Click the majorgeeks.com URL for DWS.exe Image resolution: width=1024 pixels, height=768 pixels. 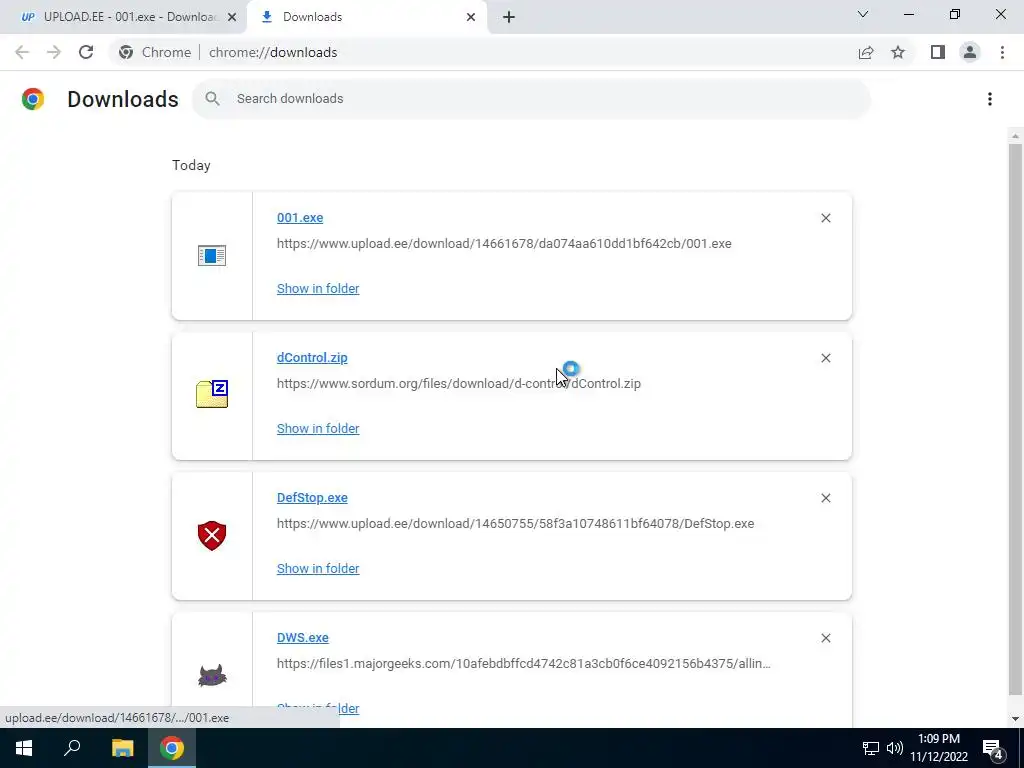pyautogui.click(x=524, y=664)
